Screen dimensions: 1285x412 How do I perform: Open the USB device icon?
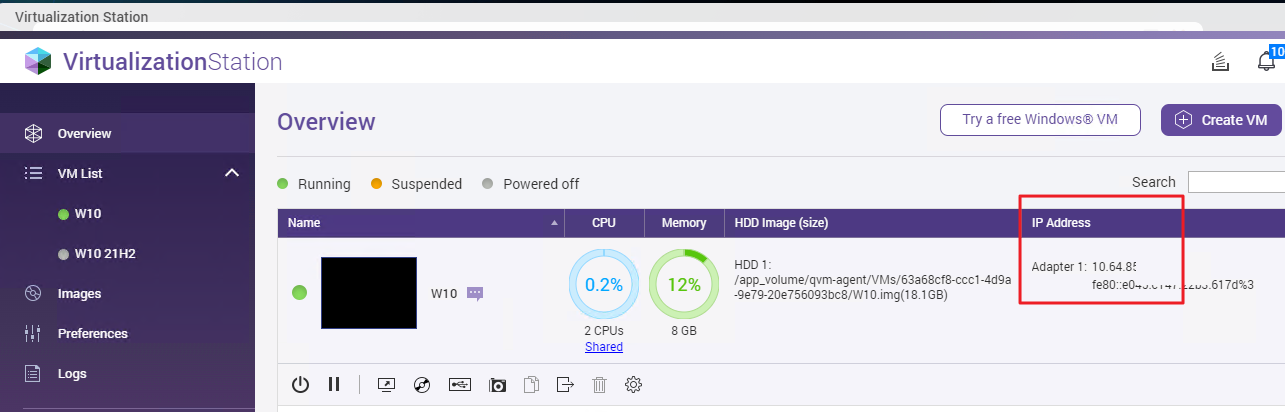pos(459,384)
